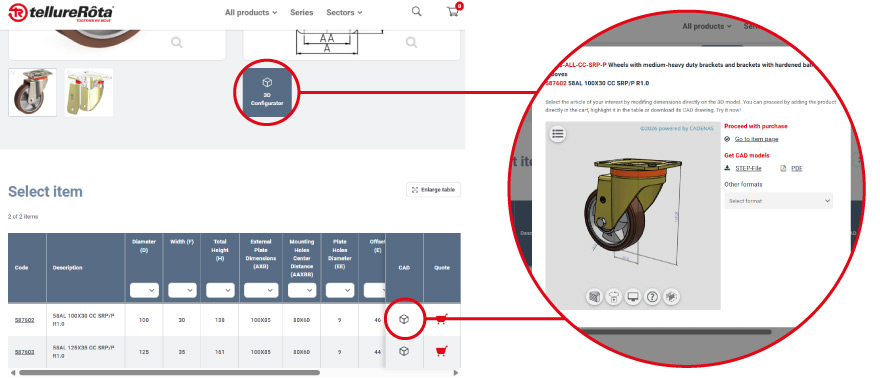Click the Go to item page icon

(x=727, y=139)
